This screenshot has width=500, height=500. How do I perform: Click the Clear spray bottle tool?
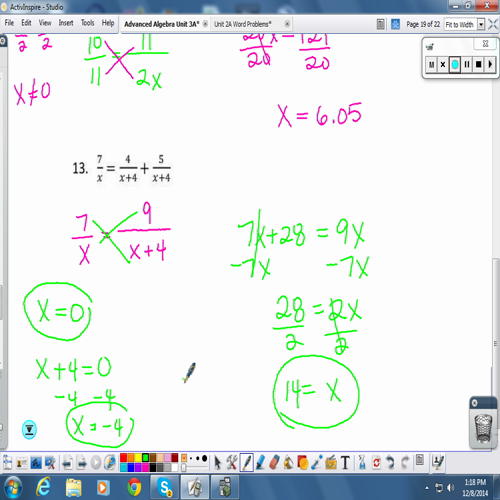point(362,463)
